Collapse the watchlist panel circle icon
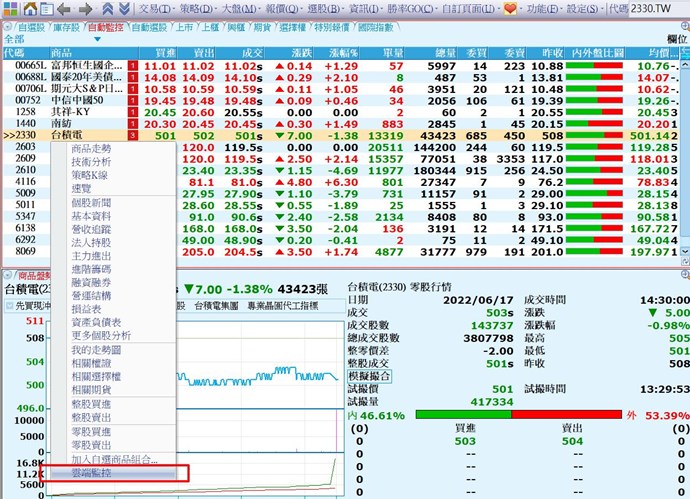 pos(7,27)
